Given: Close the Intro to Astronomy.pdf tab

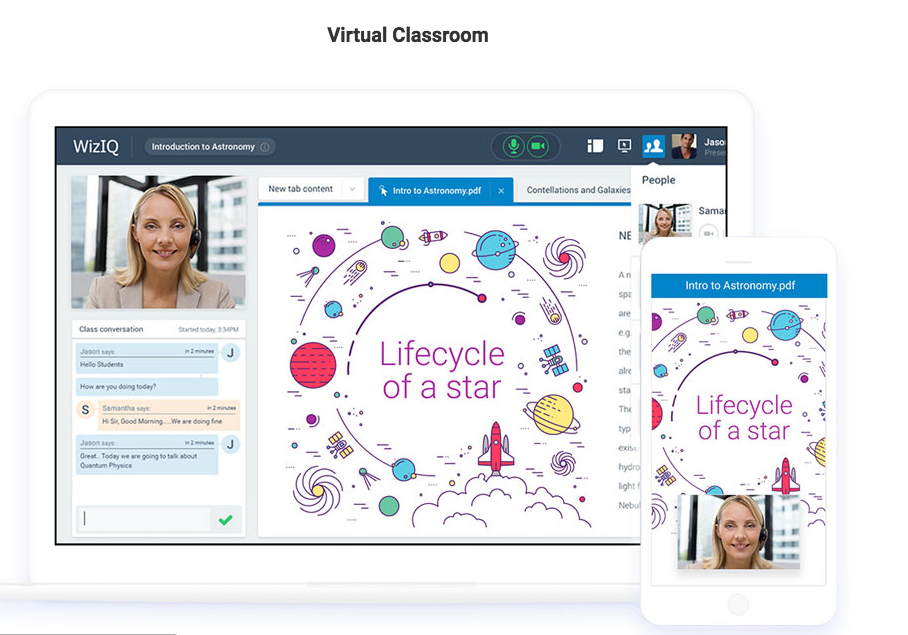Looking at the screenshot, I should point(501,190).
